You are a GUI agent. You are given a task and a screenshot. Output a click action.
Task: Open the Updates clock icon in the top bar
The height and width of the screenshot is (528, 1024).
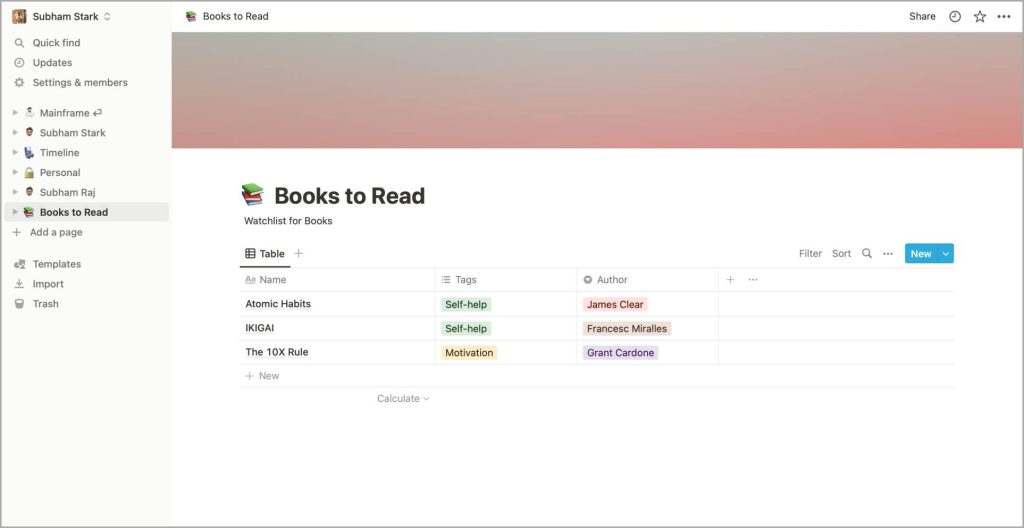[955, 17]
